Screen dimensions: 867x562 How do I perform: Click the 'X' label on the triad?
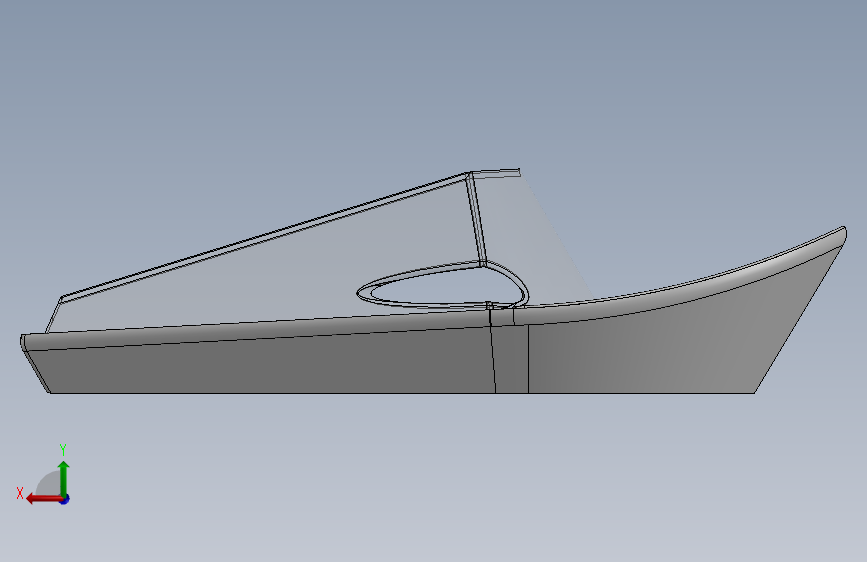[x=20, y=493]
